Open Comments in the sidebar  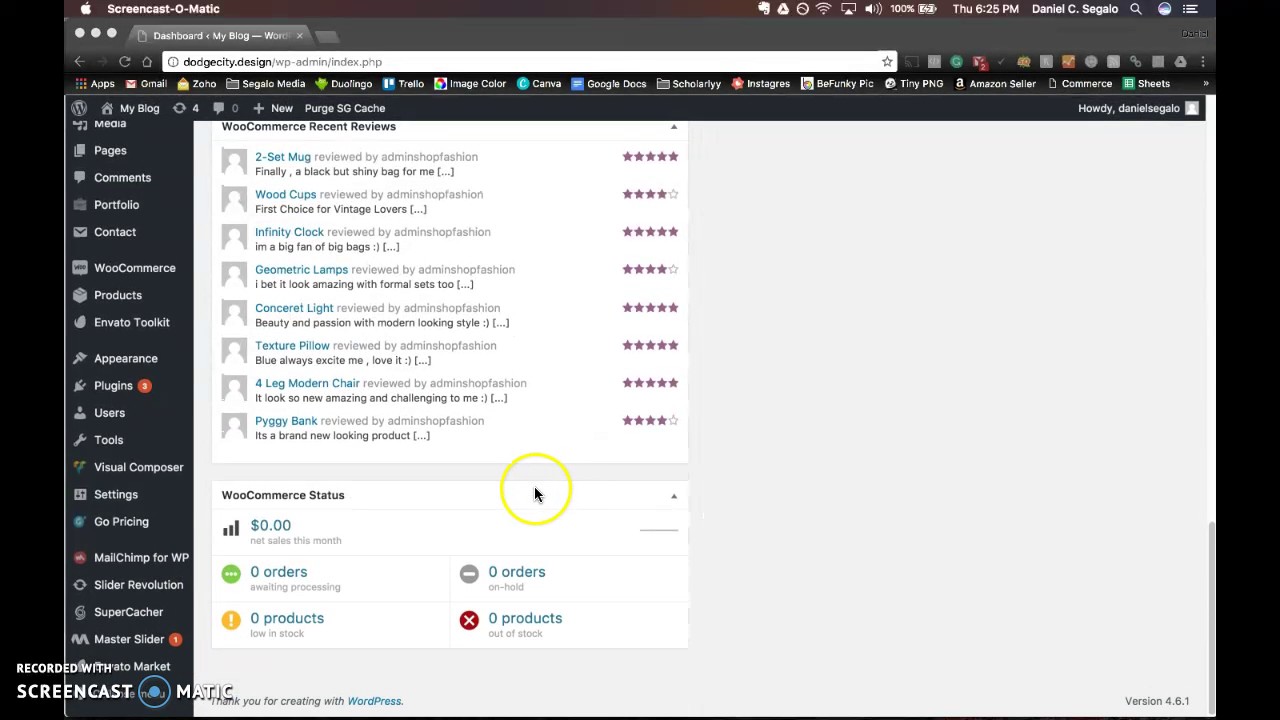pyautogui.click(x=122, y=177)
